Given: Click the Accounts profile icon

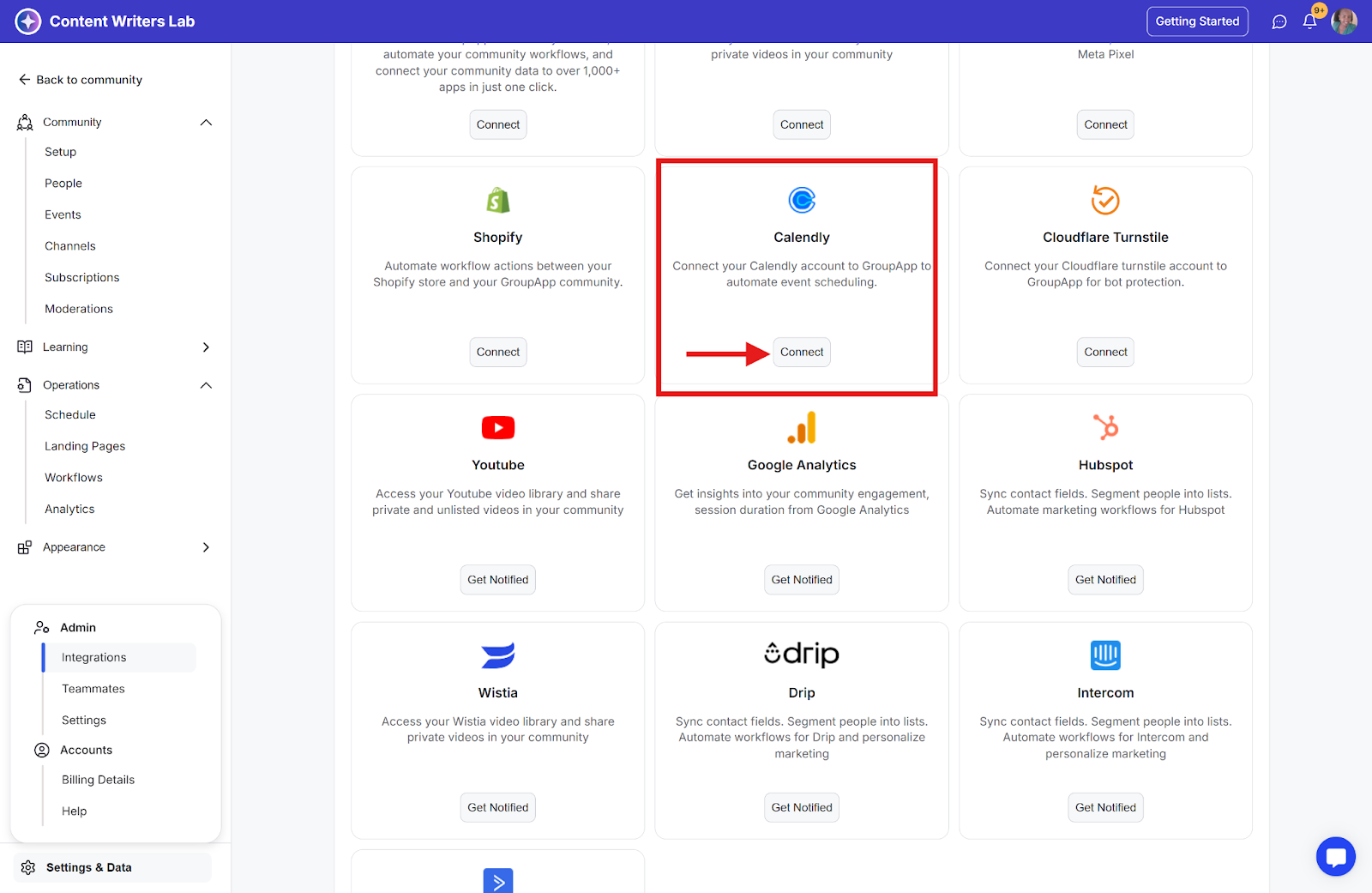Looking at the screenshot, I should click(x=42, y=751).
